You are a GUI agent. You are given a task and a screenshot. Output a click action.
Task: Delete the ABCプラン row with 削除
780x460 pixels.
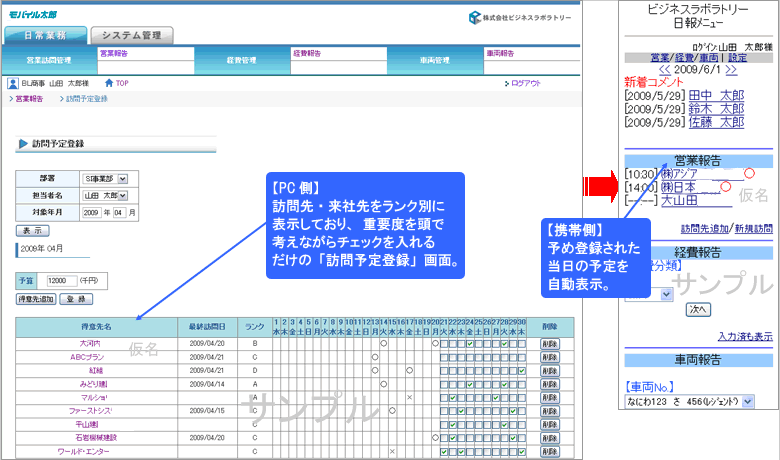(550, 357)
